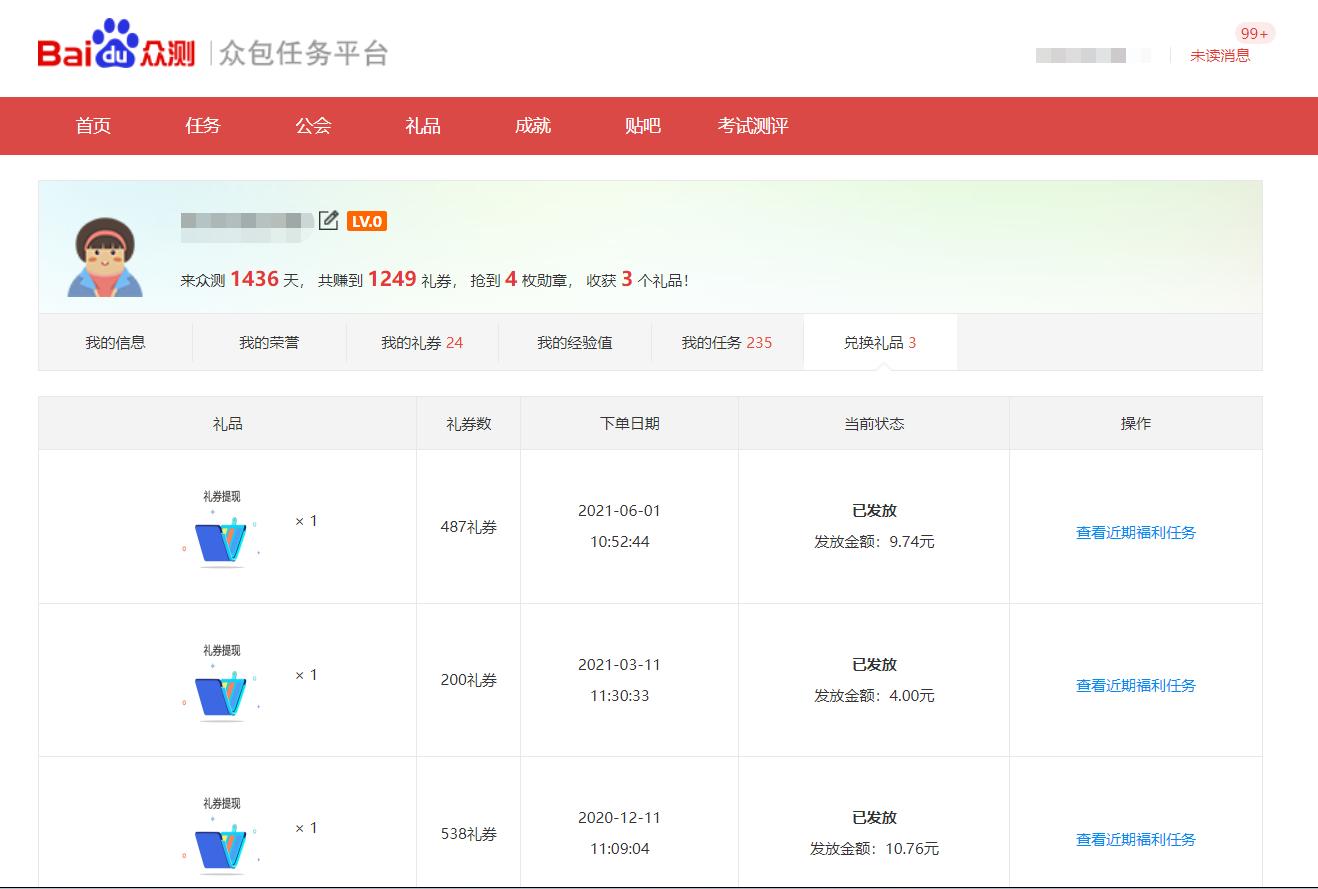Click the edit pencil icon beside username
This screenshot has height=889, width=1318.
328,221
